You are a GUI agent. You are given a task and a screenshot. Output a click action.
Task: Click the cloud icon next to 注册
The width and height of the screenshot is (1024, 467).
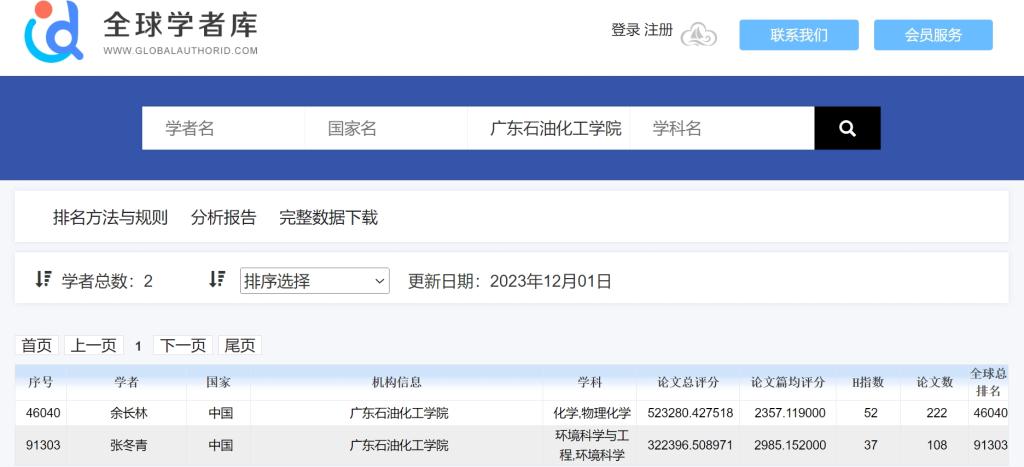tap(698, 35)
